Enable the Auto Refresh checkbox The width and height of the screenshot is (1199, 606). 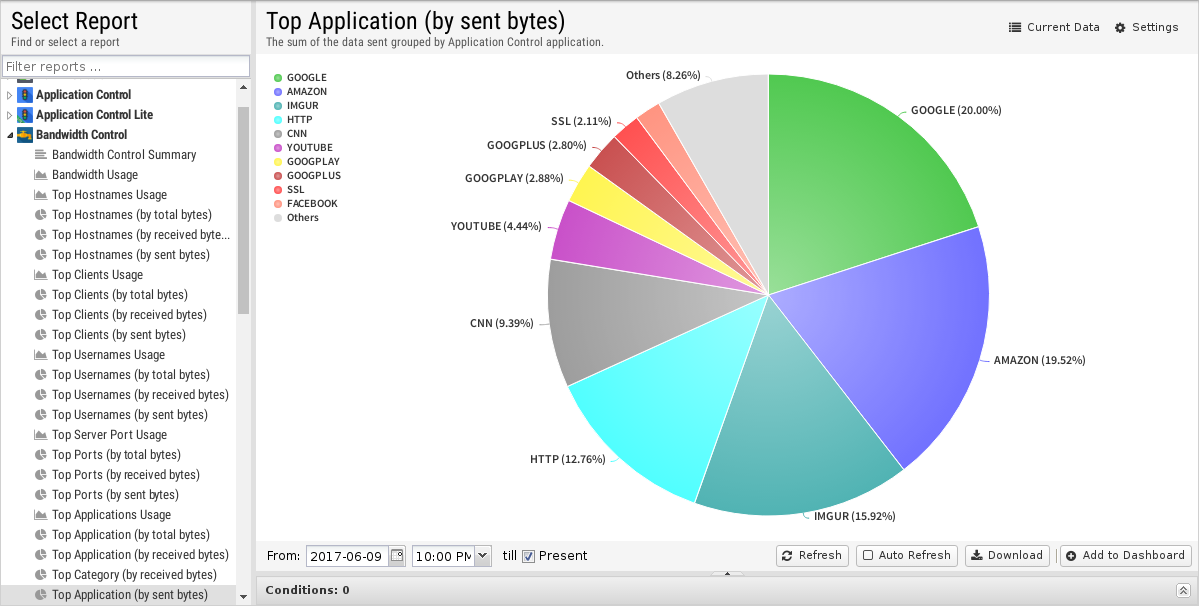(x=868, y=556)
